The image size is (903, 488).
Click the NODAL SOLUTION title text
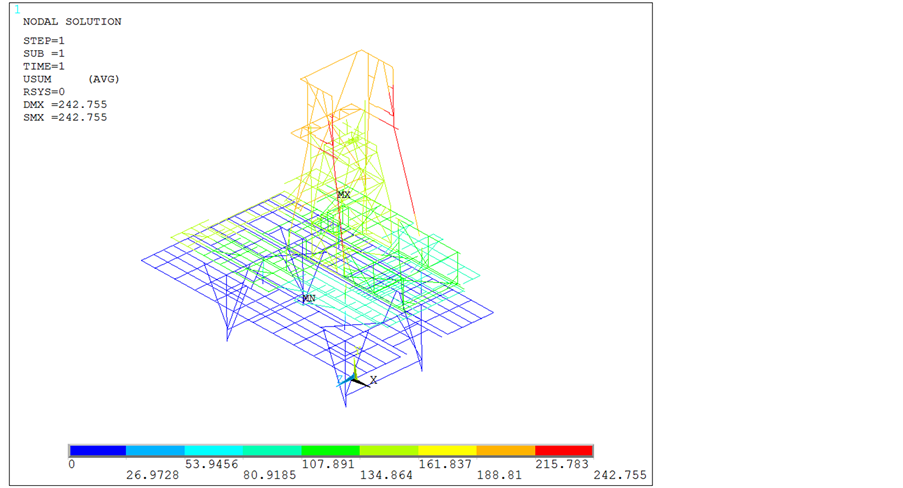72,22
